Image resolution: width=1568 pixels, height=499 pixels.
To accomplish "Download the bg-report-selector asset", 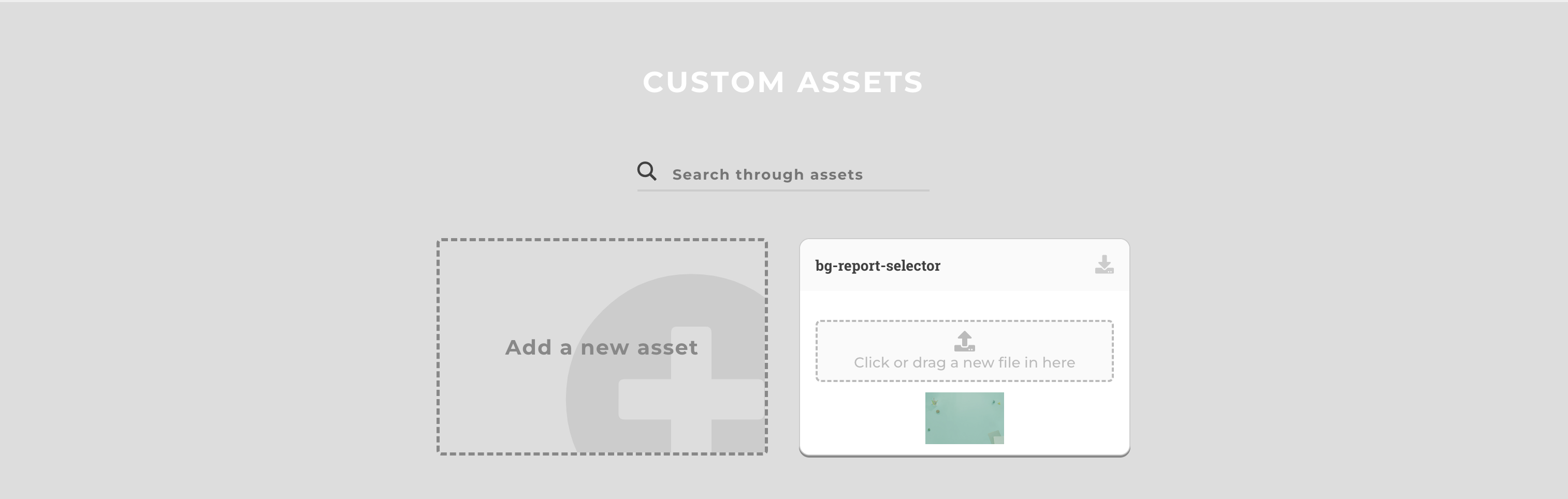I will (x=1104, y=265).
